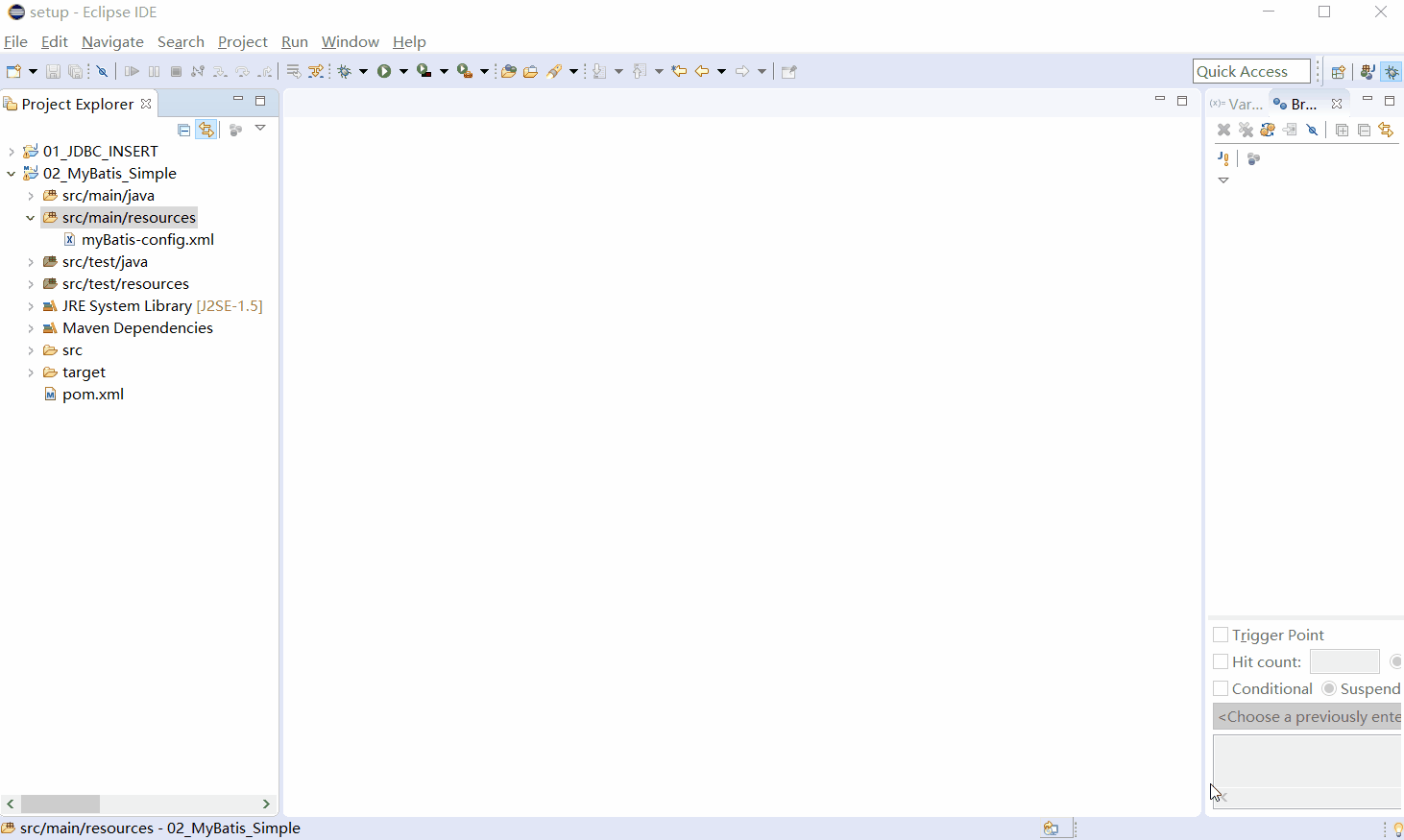Enable the Hit count checkbox
Screen dimensions: 1404x840
pyautogui.click(x=1221, y=661)
